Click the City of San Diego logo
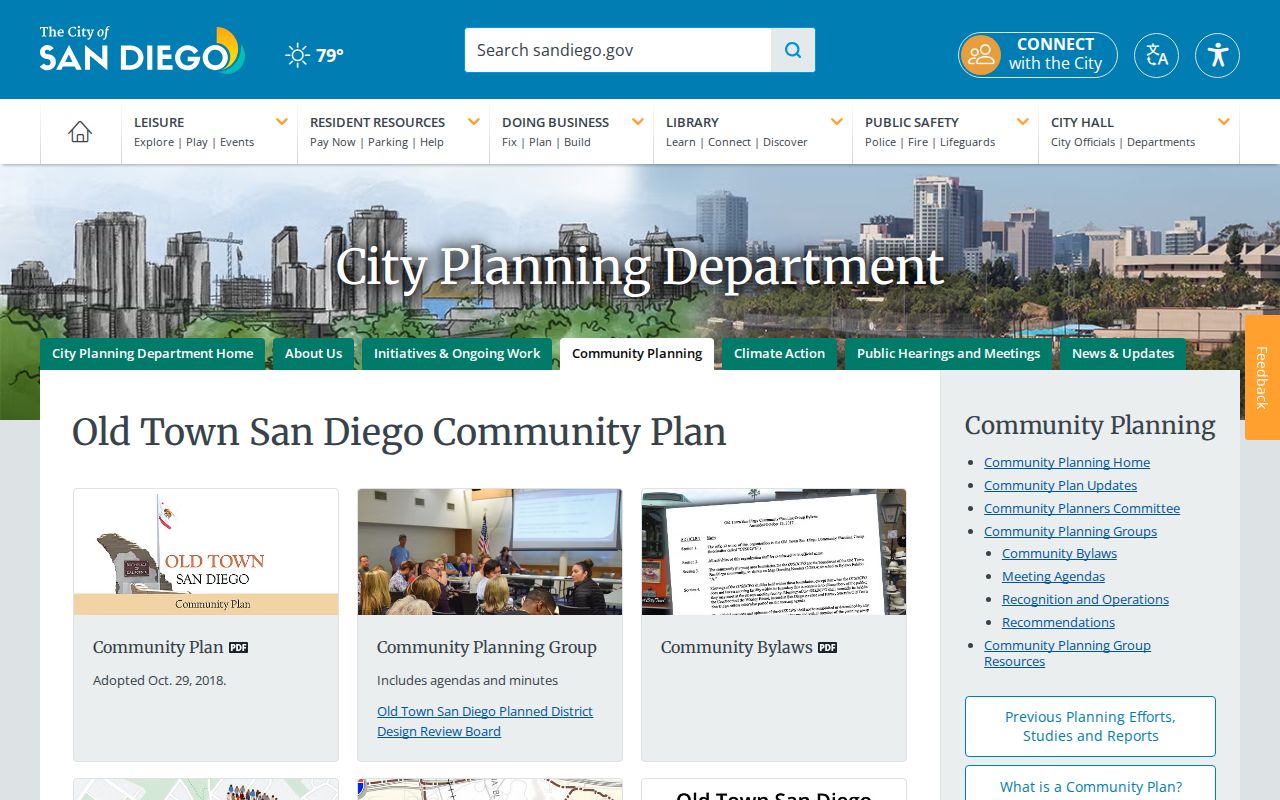This screenshot has width=1280, height=800. (x=142, y=50)
